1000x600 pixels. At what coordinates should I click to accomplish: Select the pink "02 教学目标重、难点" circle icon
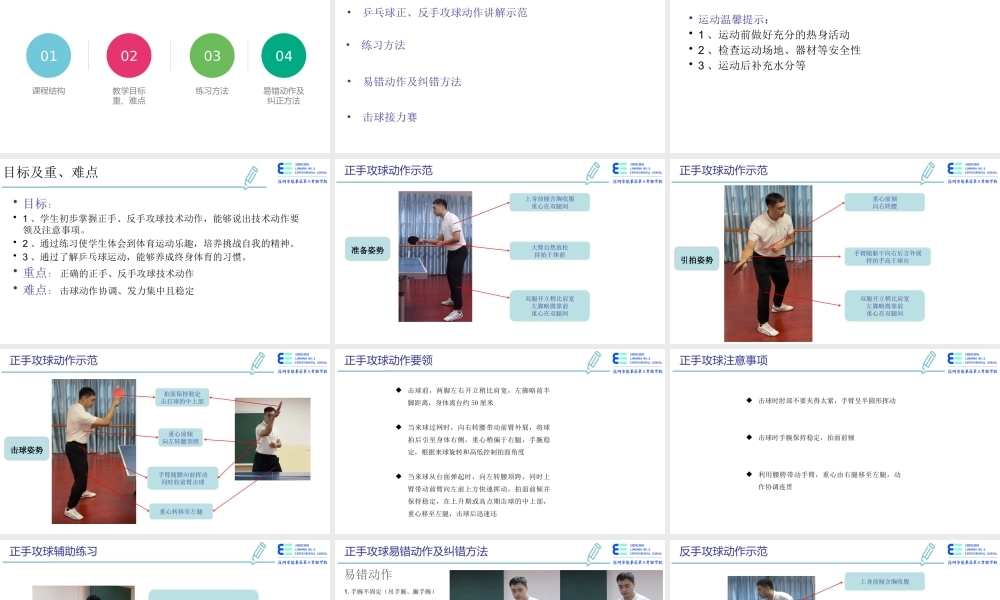[x=128, y=56]
